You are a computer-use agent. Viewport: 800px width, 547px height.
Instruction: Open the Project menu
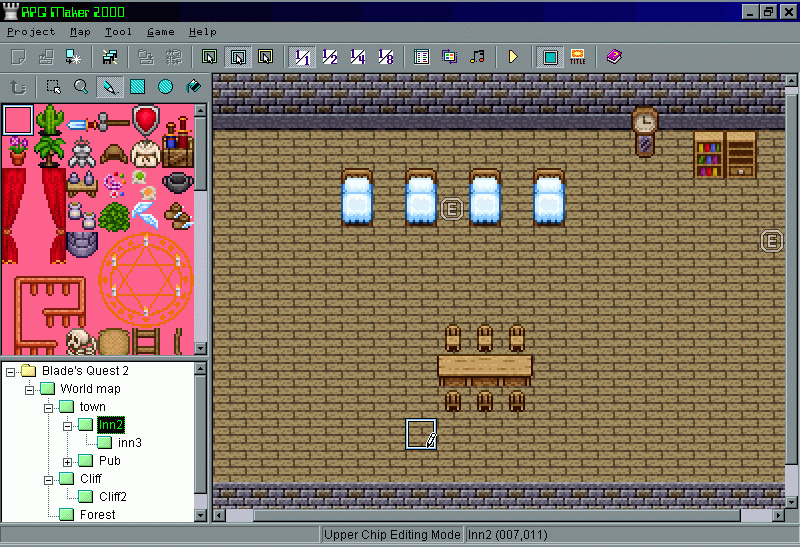(31, 32)
